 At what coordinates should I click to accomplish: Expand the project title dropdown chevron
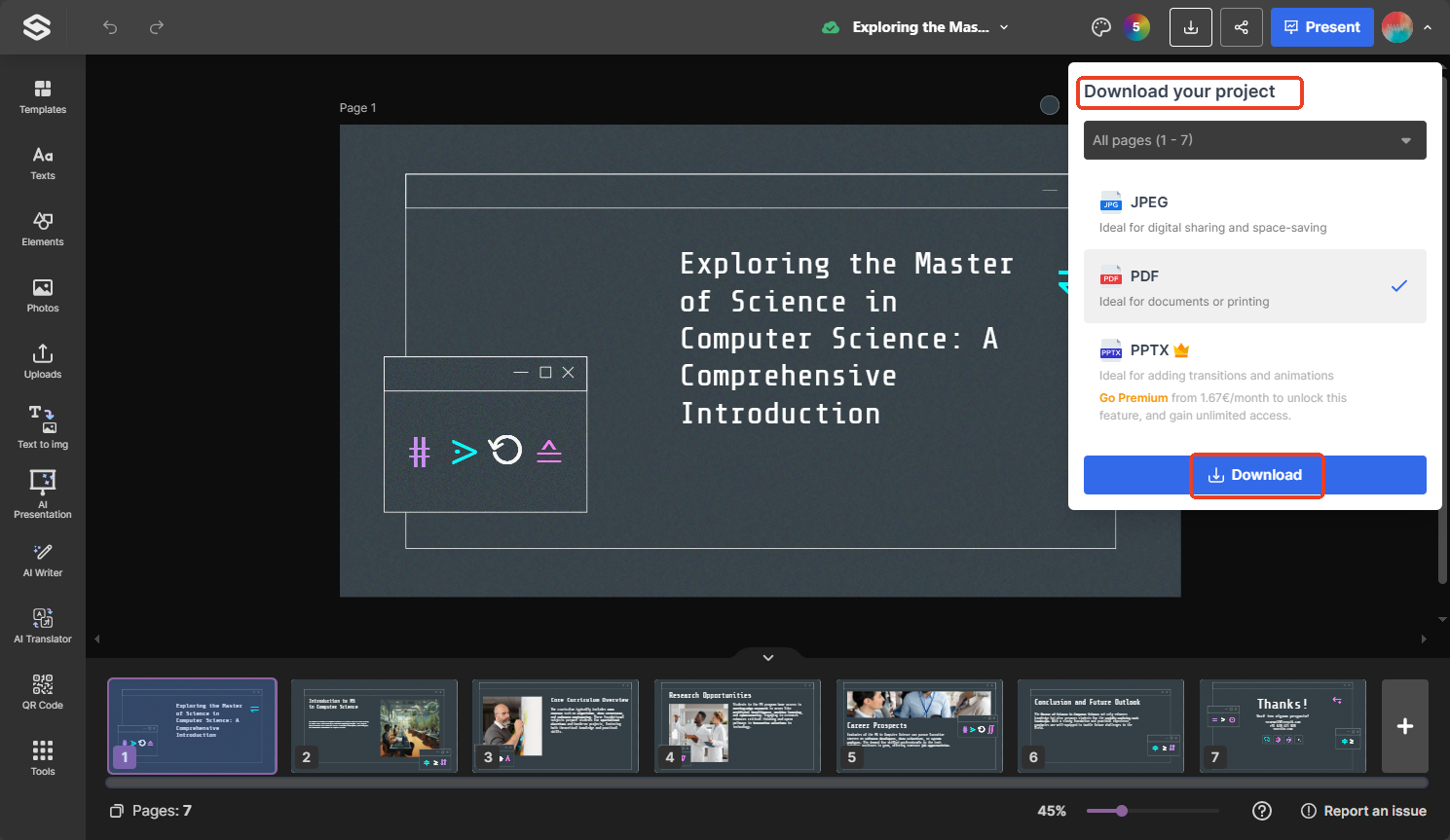tap(1004, 27)
